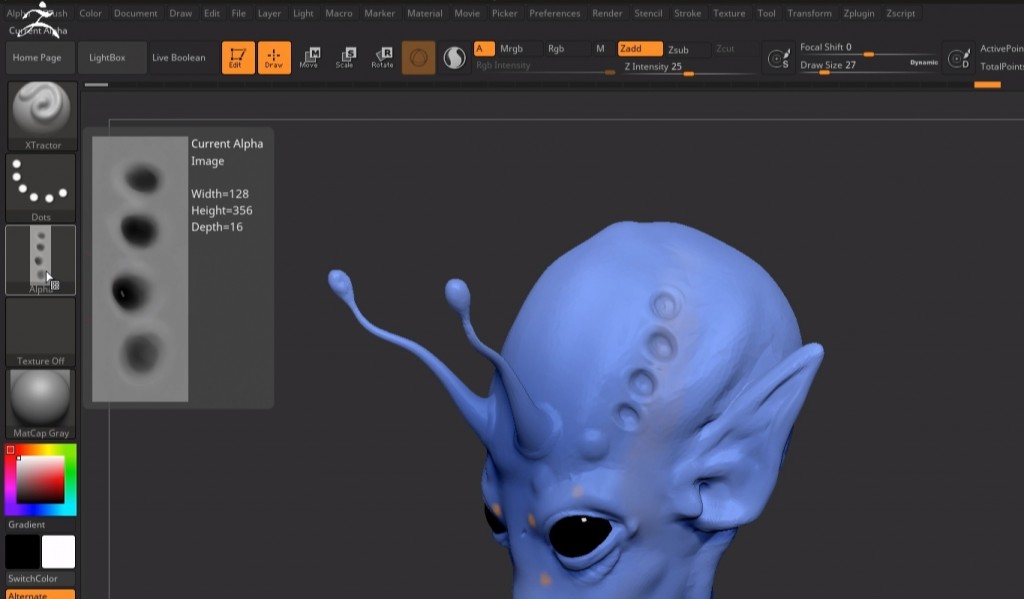
Task: Open the MatCap Gray material picker
Action: [x=41, y=401]
